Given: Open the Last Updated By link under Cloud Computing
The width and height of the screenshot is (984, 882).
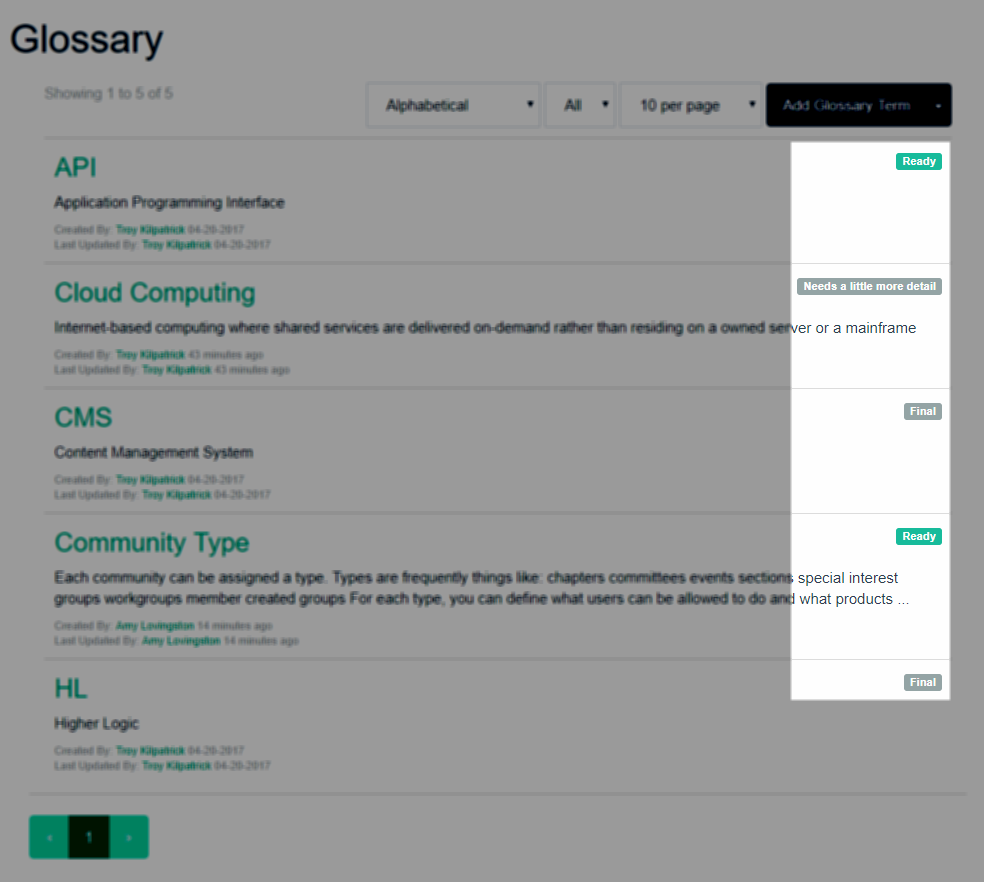Looking at the screenshot, I should pyautogui.click(x=176, y=370).
